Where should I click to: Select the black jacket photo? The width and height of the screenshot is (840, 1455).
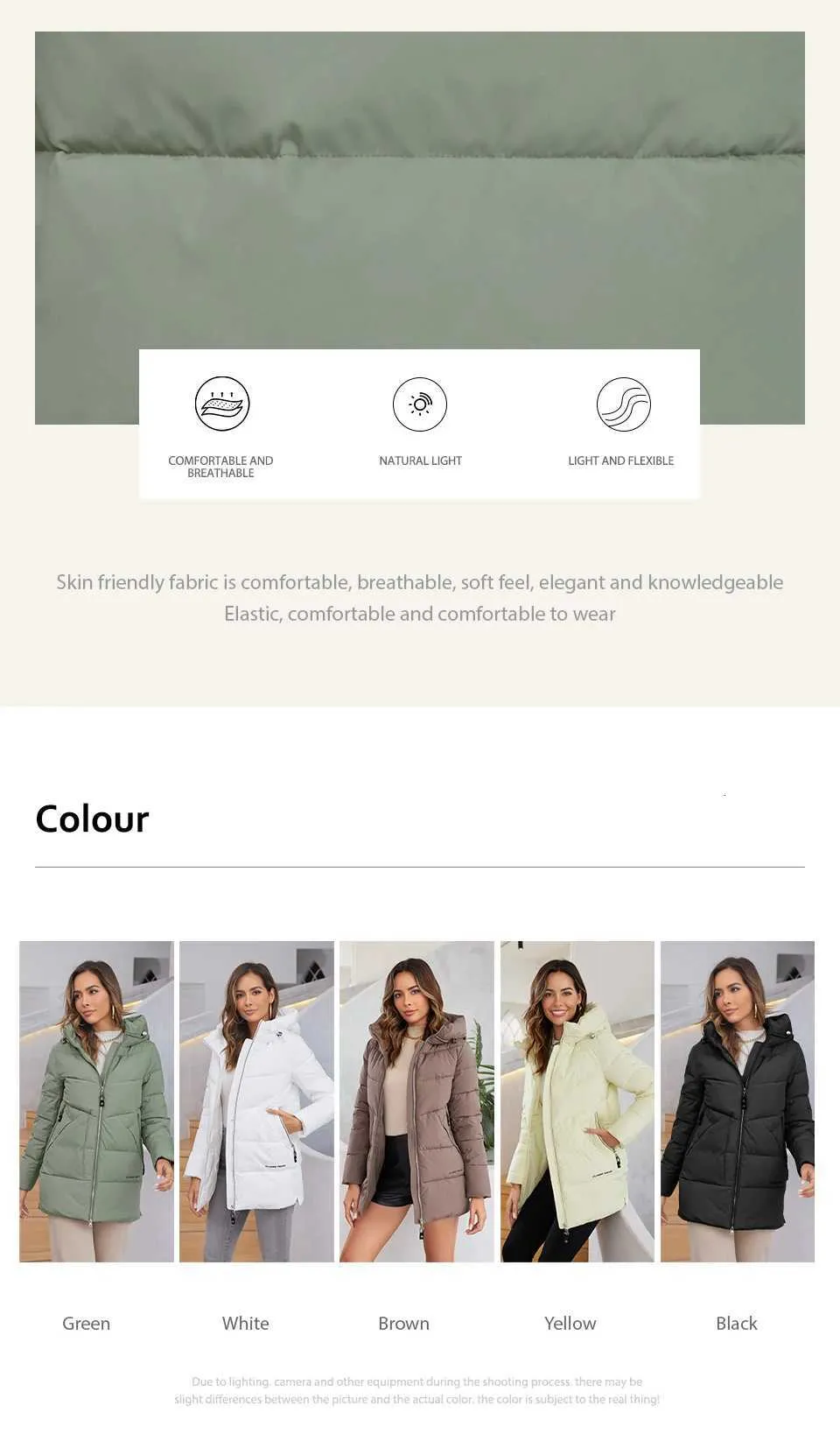coord(738,1101)
